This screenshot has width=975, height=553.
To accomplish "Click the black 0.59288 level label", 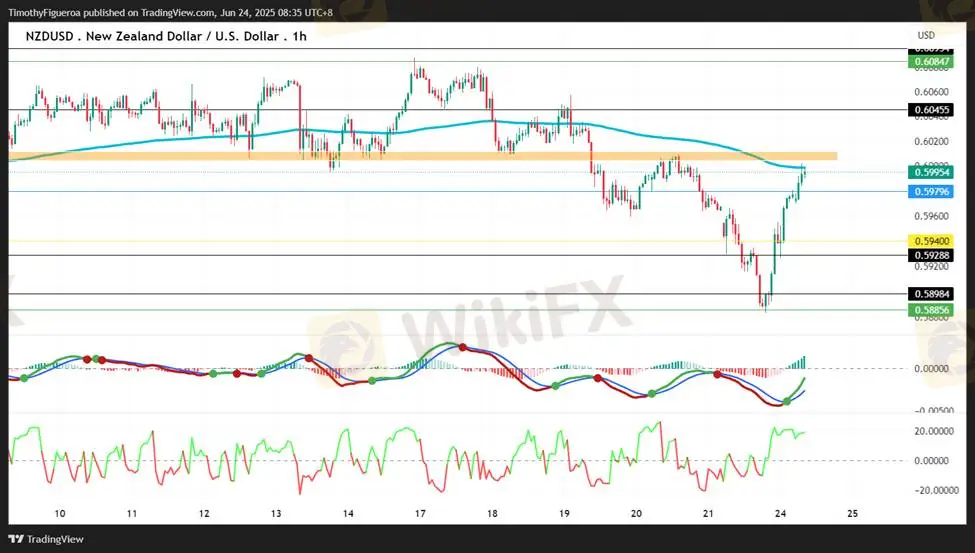I will (x=930, y=255).
